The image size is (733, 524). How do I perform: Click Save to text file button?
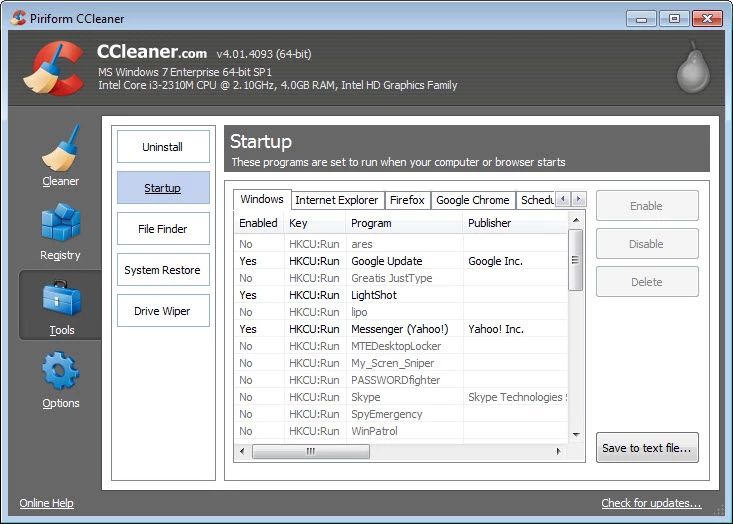[646, 448]
